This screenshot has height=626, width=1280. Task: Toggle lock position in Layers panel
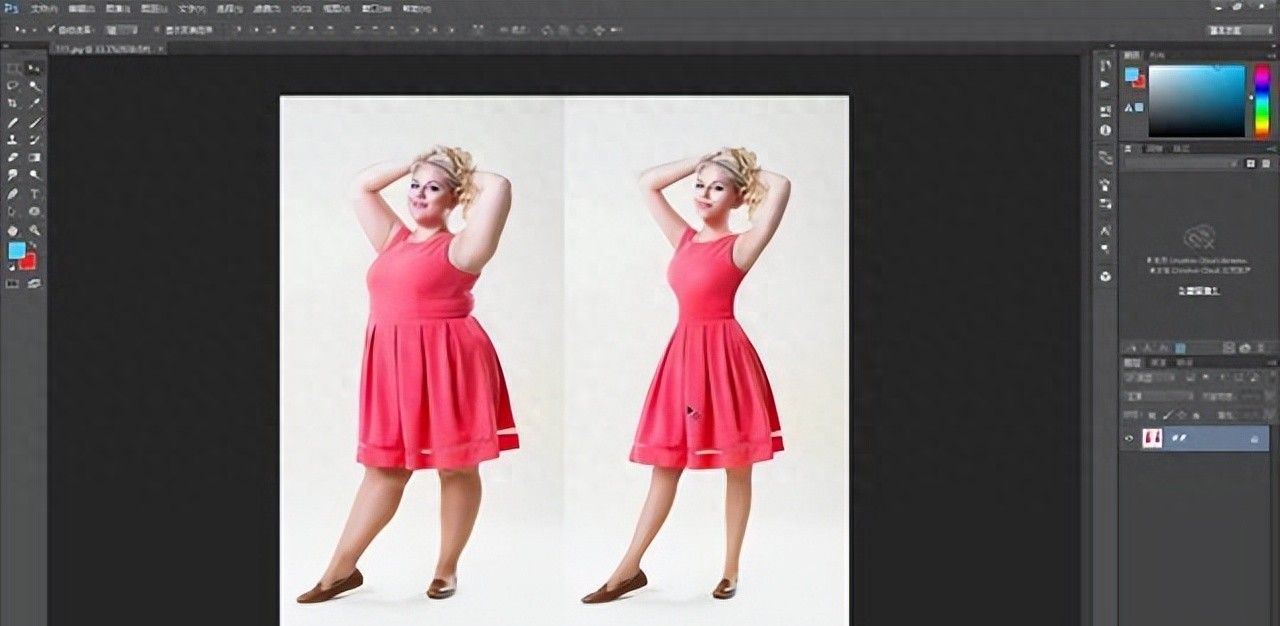1181,415
